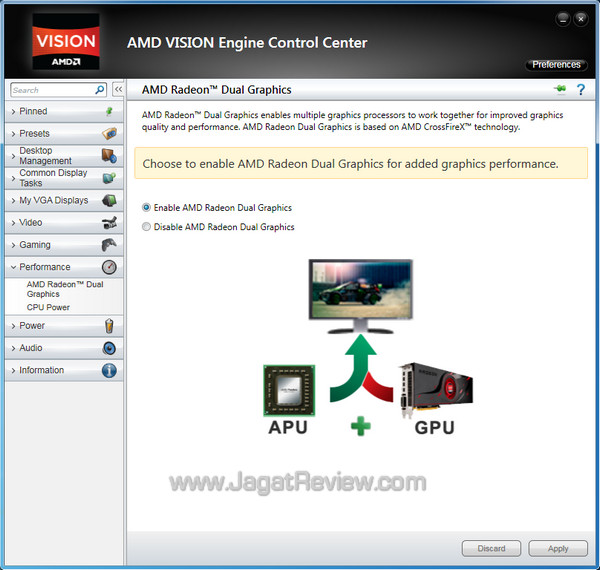Click the blue Information icon

pyautogui.click(x=109, y=370)
